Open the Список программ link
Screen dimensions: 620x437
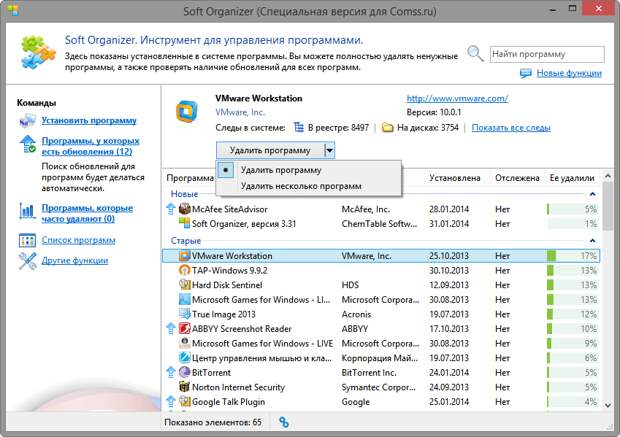point(78,240)
